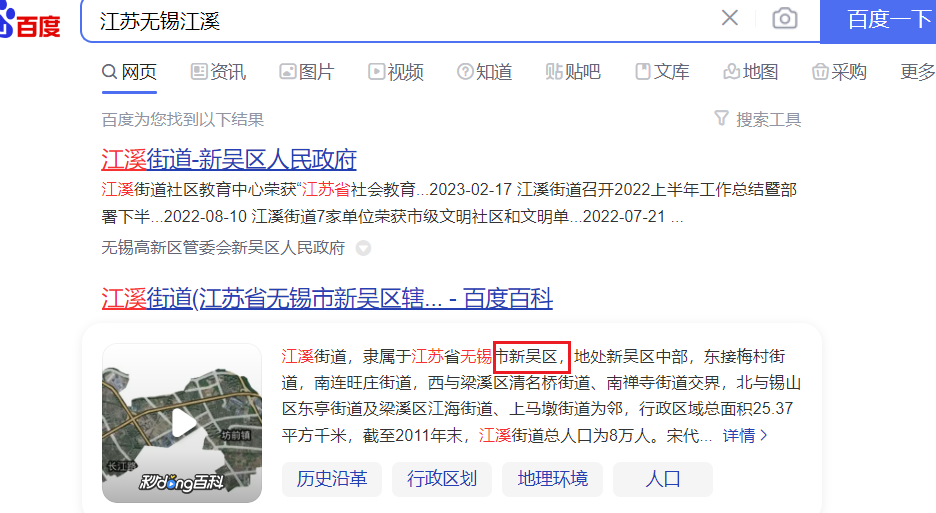Image resolution: width=936 pixels, height=513 pixels.
Task: Expand the 更多 menu
Action: pyautogui.click(x=917, y=72)
